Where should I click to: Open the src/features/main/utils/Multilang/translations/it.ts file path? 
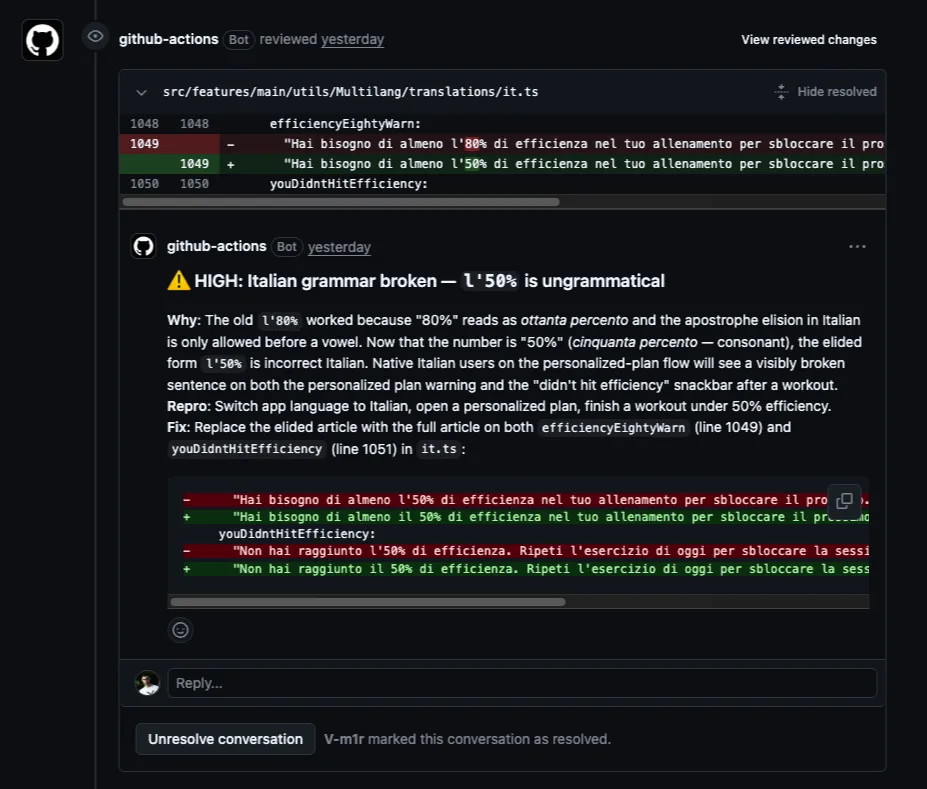(351, 92)
